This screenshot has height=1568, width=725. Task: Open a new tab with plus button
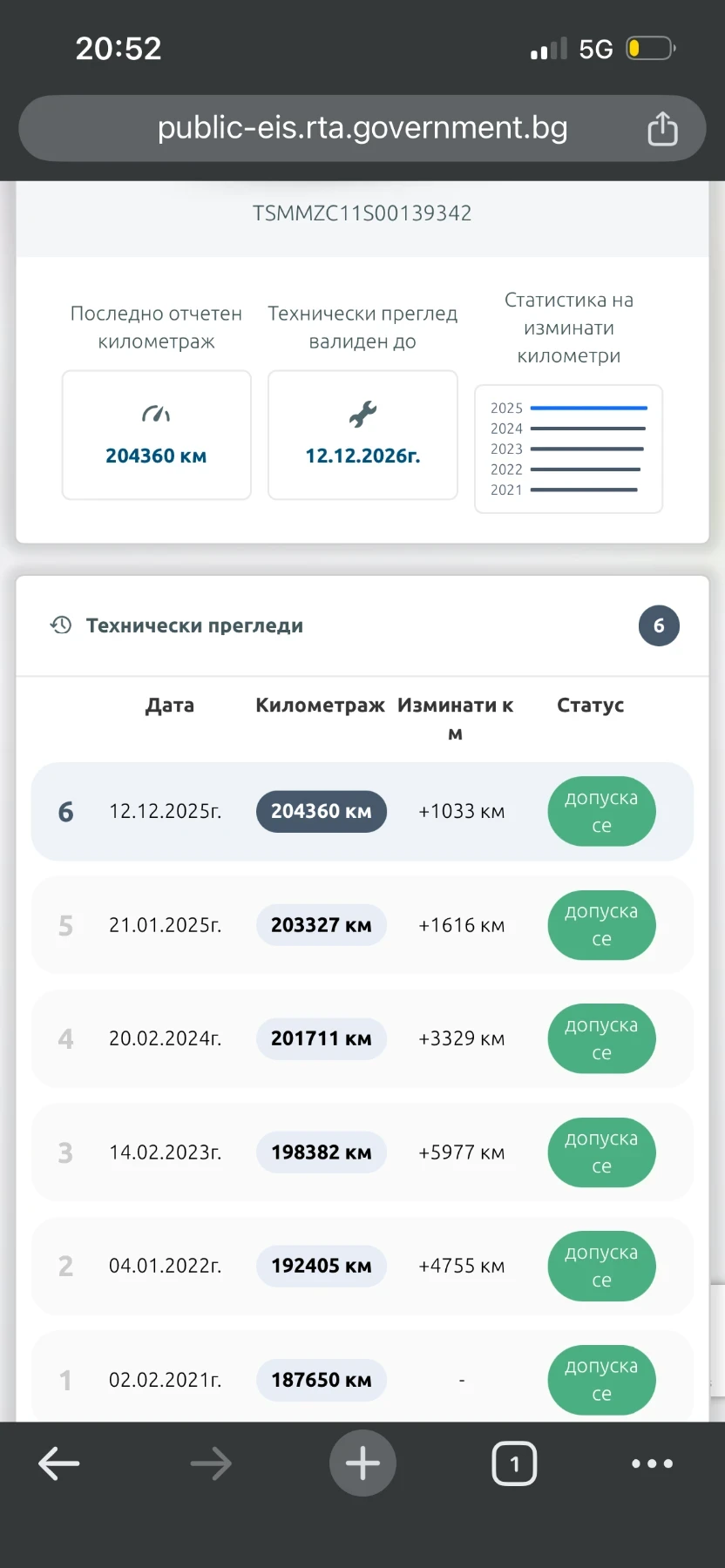(x=362, y=1463)
